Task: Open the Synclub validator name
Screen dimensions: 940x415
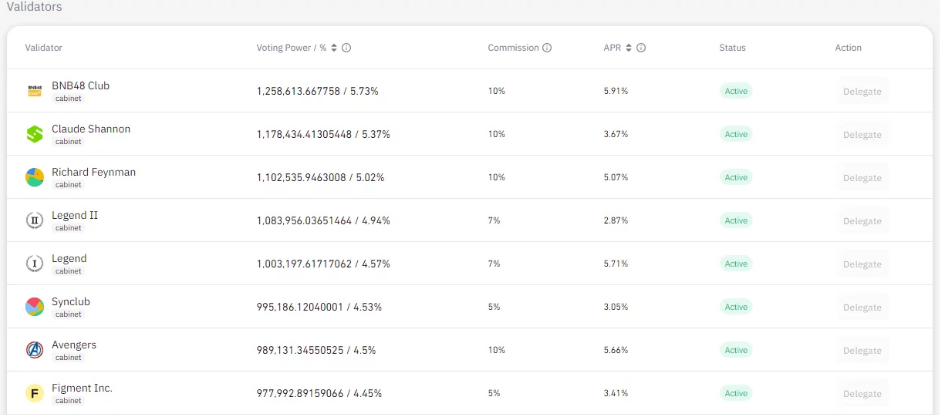Action: point(71,302)
